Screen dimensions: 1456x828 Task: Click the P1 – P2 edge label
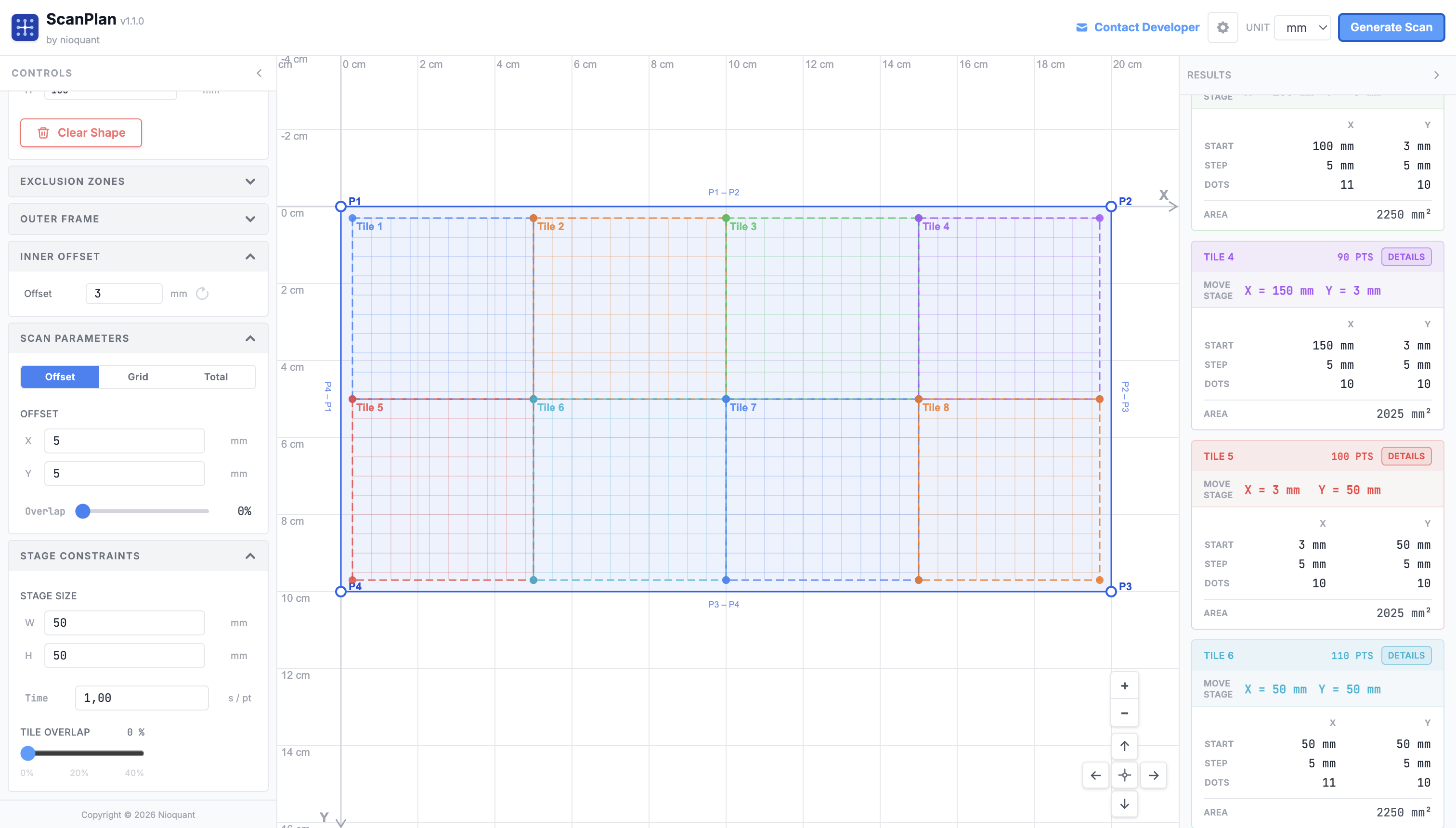[x=724, y=192]
